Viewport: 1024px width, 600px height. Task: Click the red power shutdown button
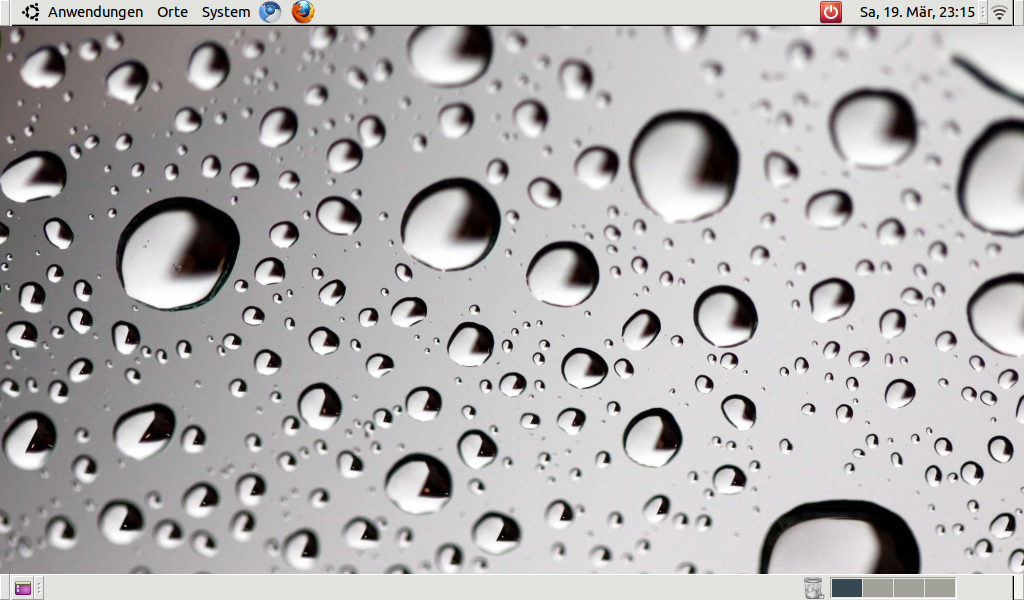click(831, 12)
